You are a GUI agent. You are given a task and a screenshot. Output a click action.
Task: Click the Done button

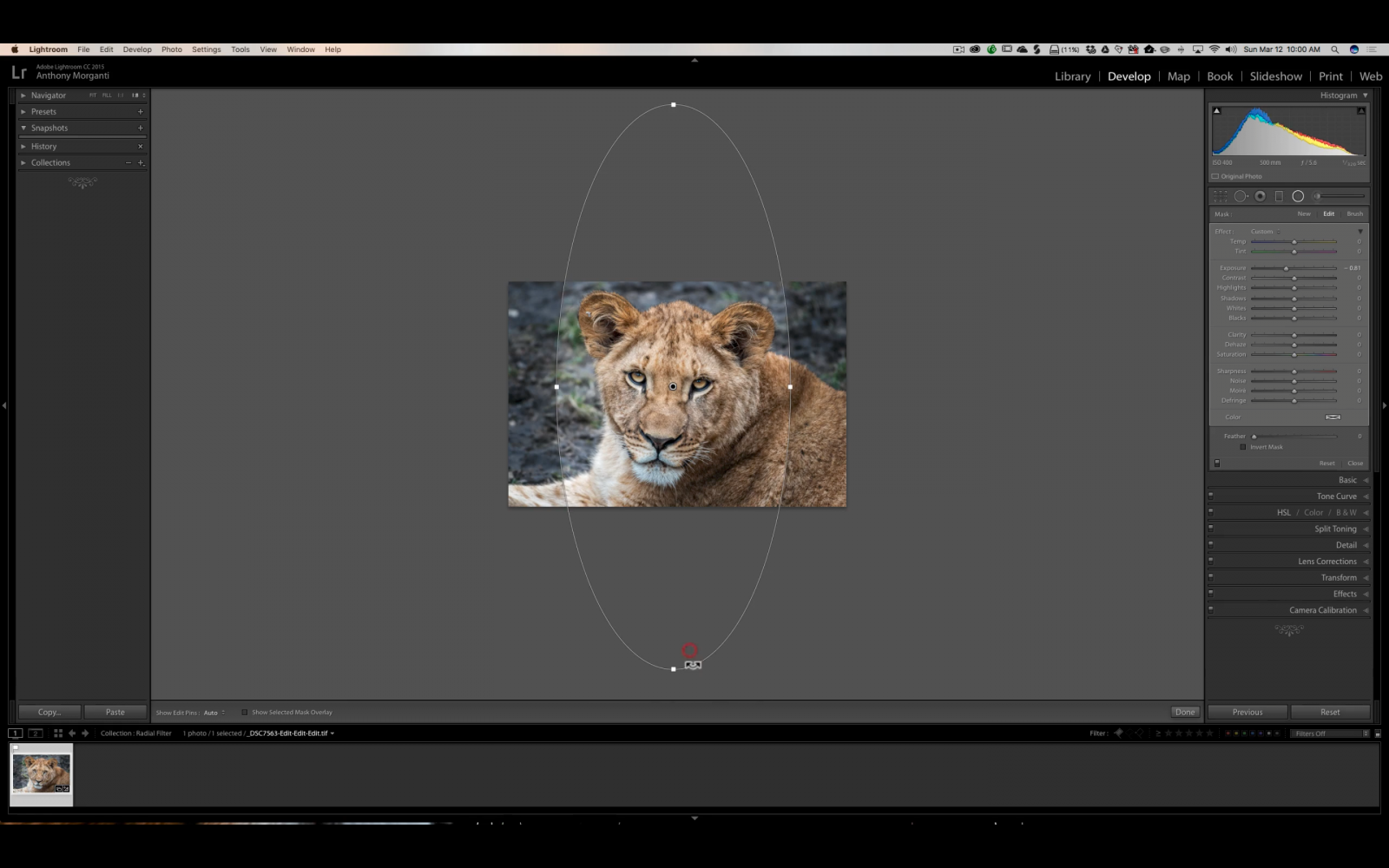click(1184, 712)
